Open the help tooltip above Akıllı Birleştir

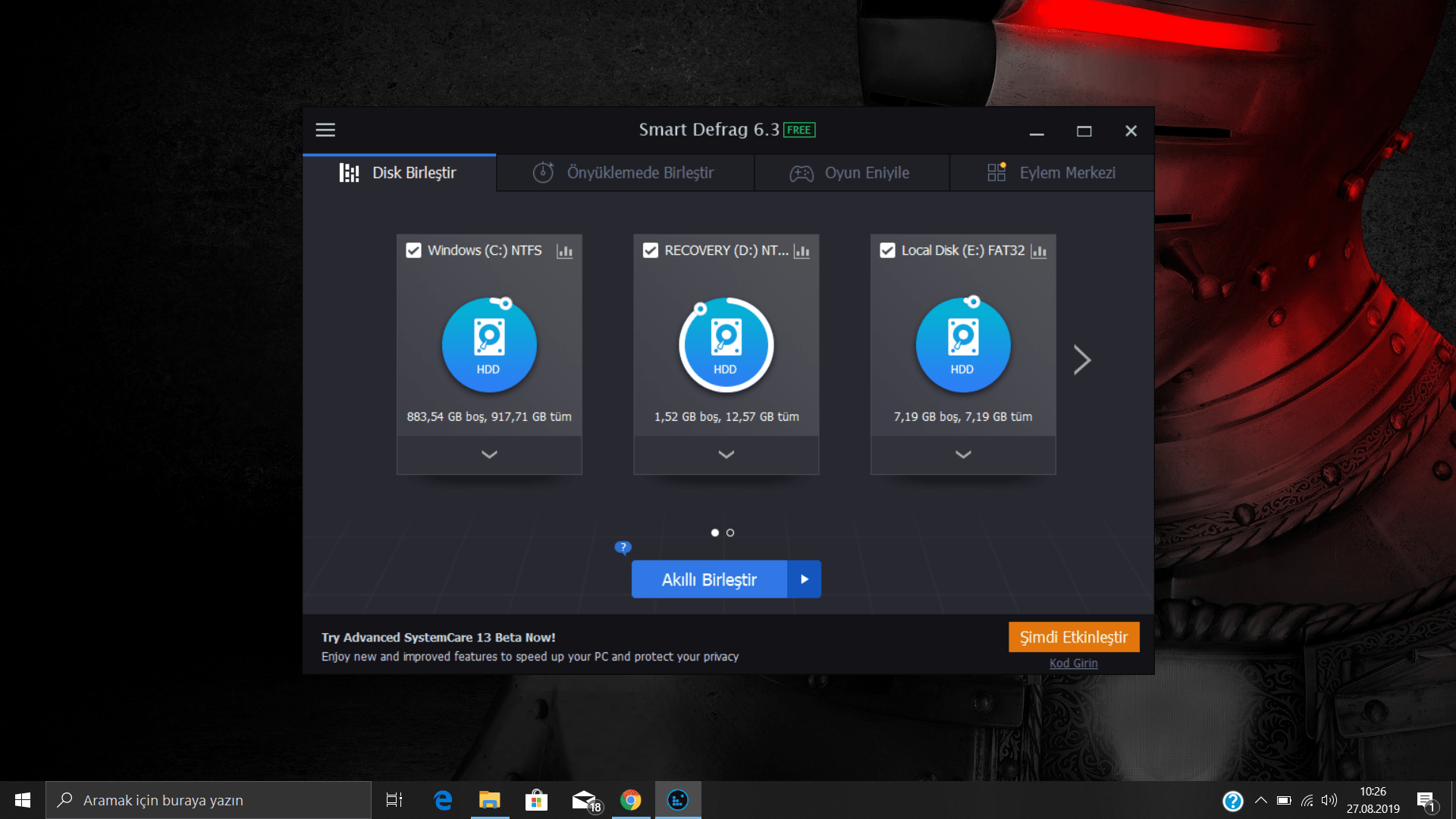(622, 547)
